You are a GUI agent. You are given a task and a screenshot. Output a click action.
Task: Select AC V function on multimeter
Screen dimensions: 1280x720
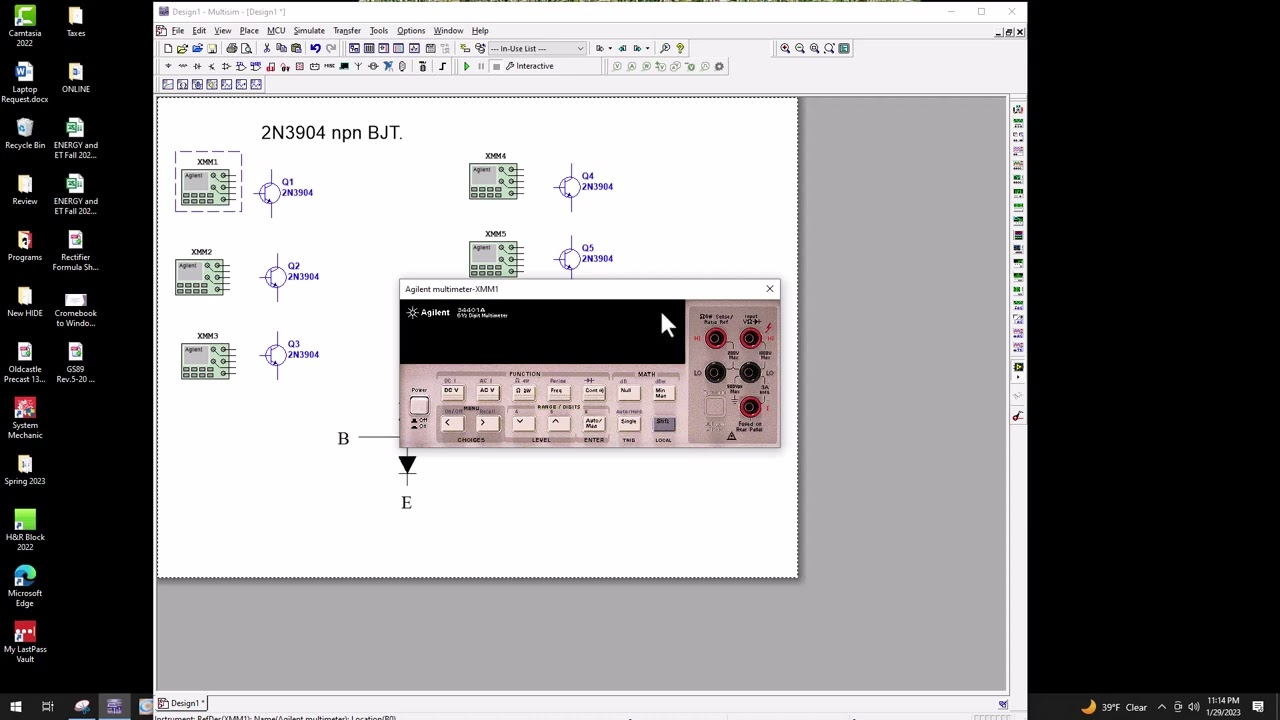487,391
